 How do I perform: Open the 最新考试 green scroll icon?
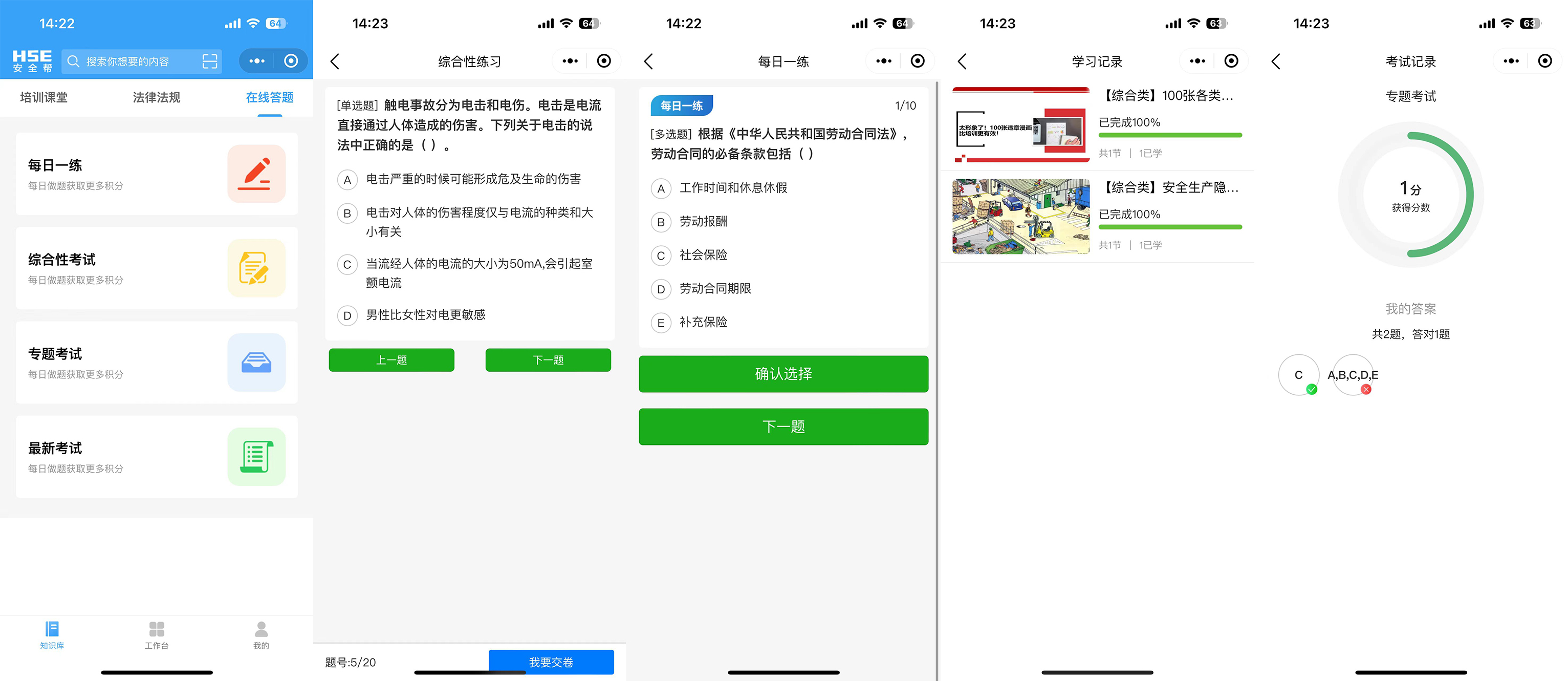coord(256,457)
